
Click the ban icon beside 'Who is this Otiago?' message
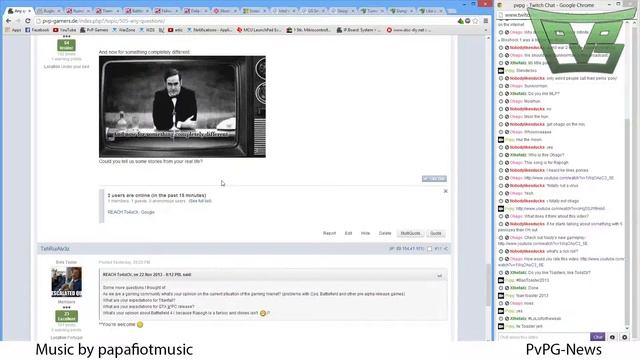coord(507,155)
